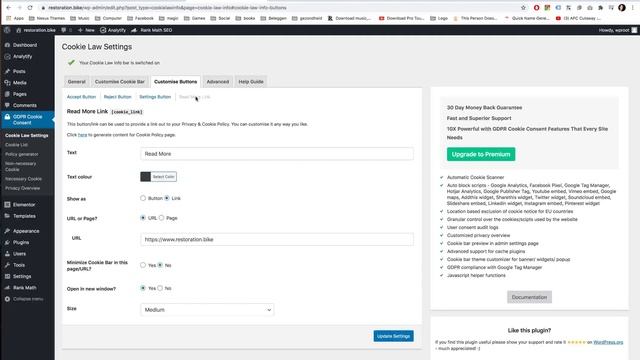Open the Chrome profile avatar
This screenshot has width=640, height=360.
[622, 8]
